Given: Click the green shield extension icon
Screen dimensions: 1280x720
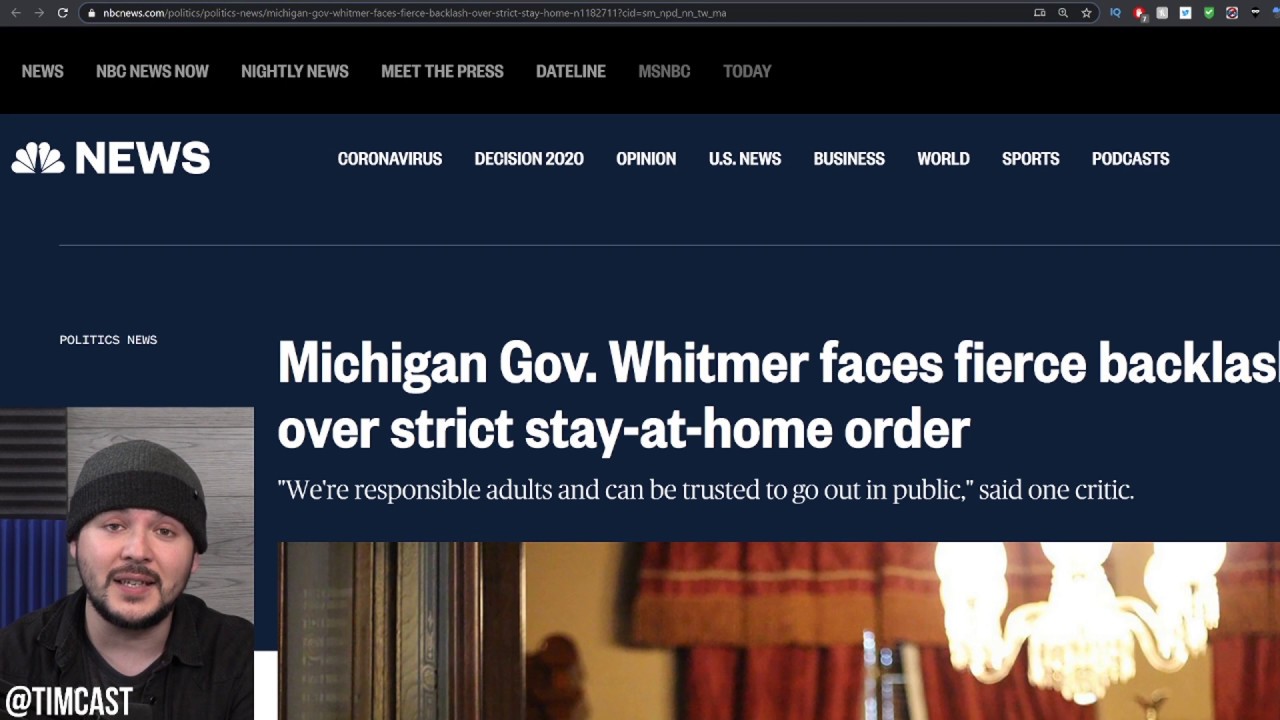Looking at the screenshot, I should pos(1209,13).
